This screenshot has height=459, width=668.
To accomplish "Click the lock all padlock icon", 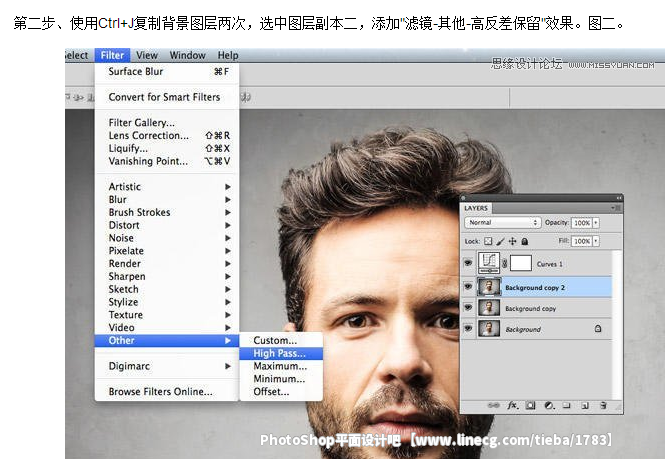I will point(525,241).
